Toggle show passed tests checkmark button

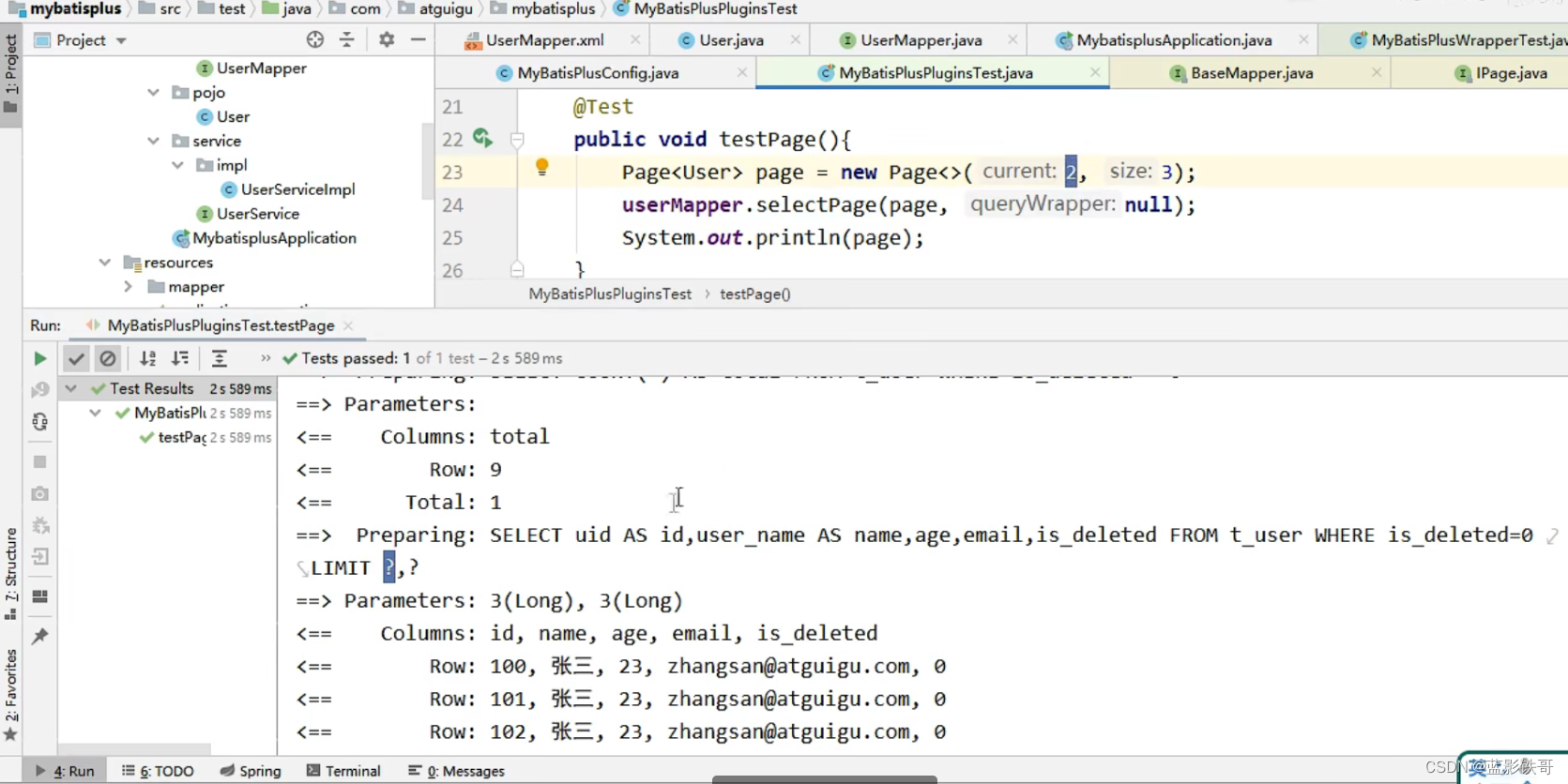coord(76,358)
